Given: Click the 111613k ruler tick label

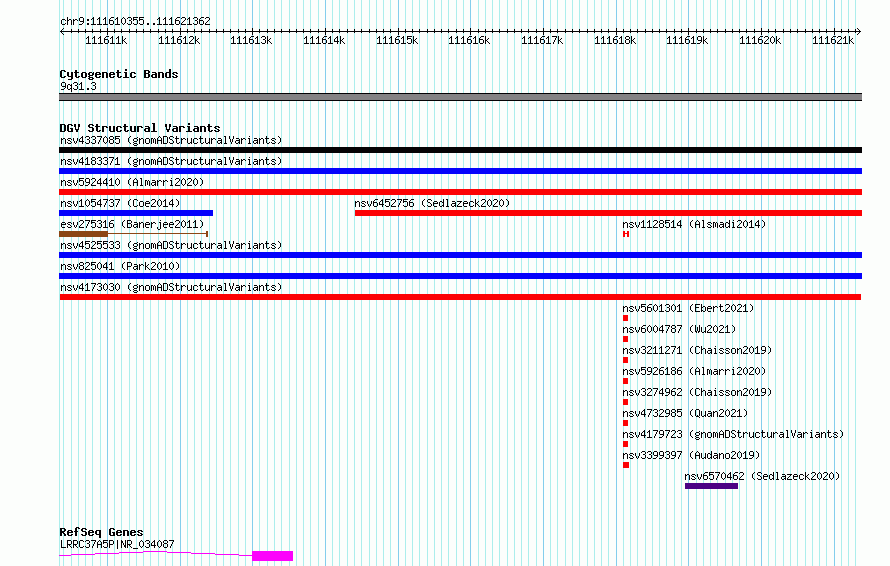Looking at the screenshot, I should [x=251, y=40].
